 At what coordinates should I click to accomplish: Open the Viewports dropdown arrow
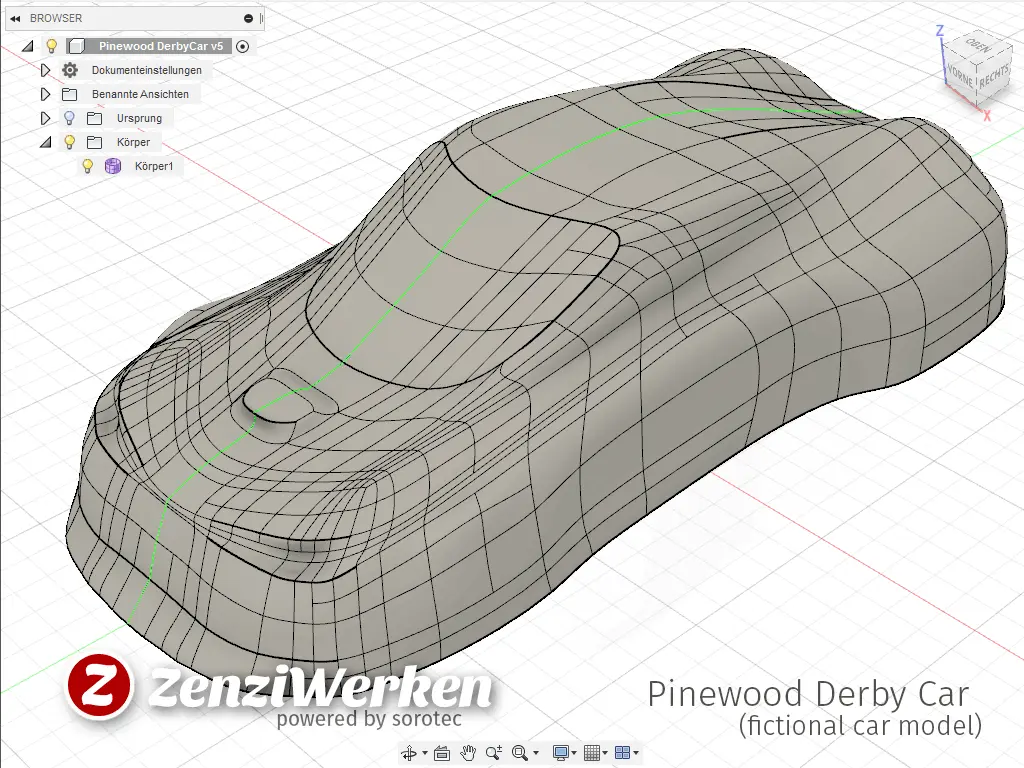(636, 753)
